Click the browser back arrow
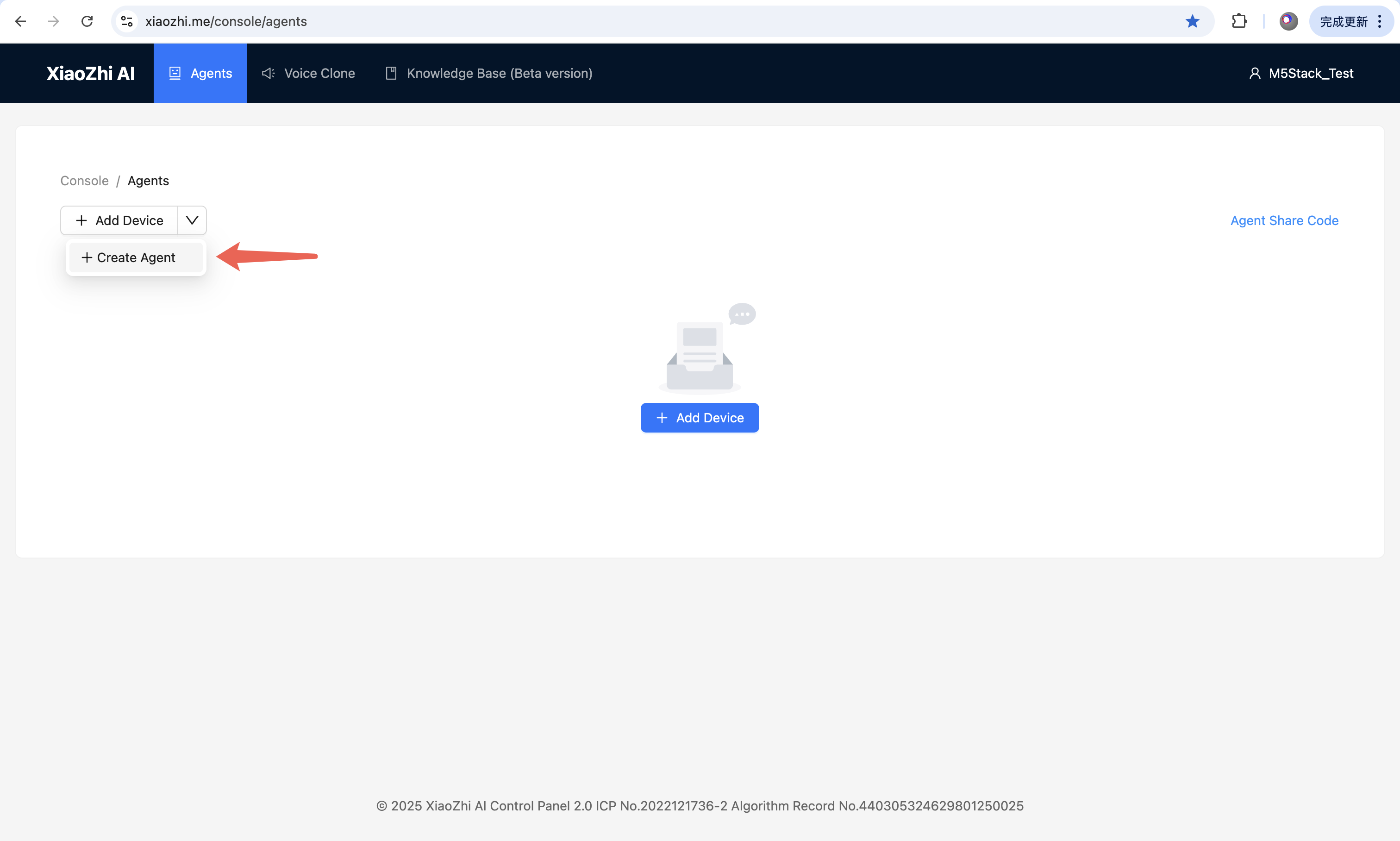 coord(20,22)
